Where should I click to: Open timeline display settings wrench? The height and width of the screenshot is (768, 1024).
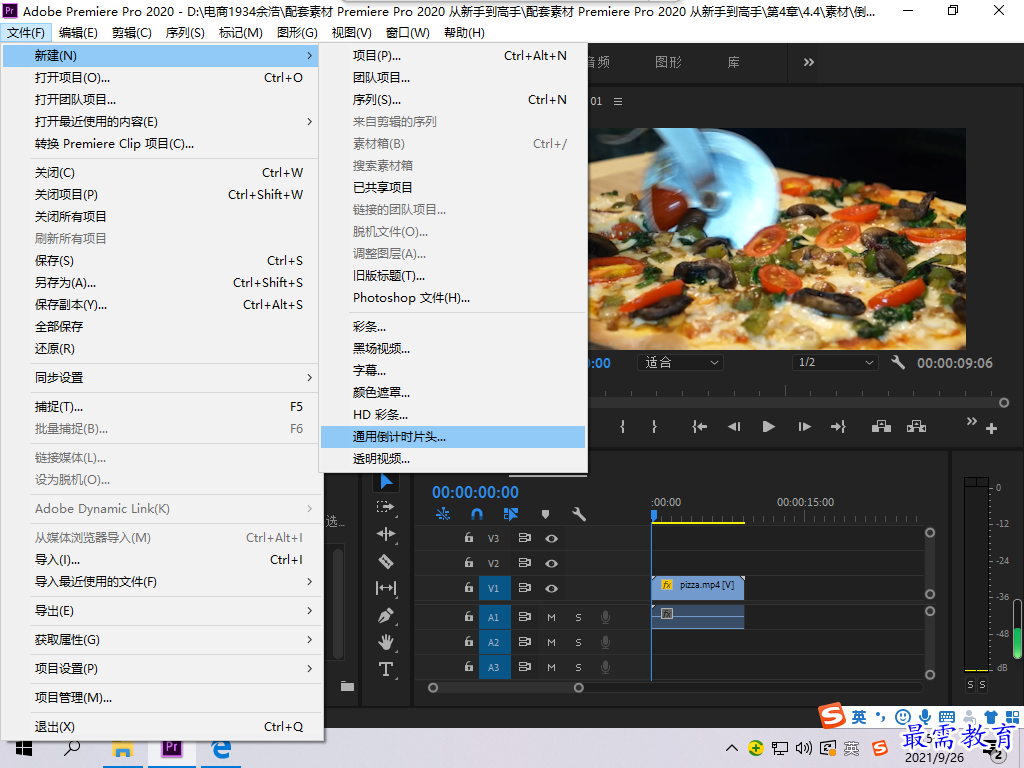coord(579,514)
